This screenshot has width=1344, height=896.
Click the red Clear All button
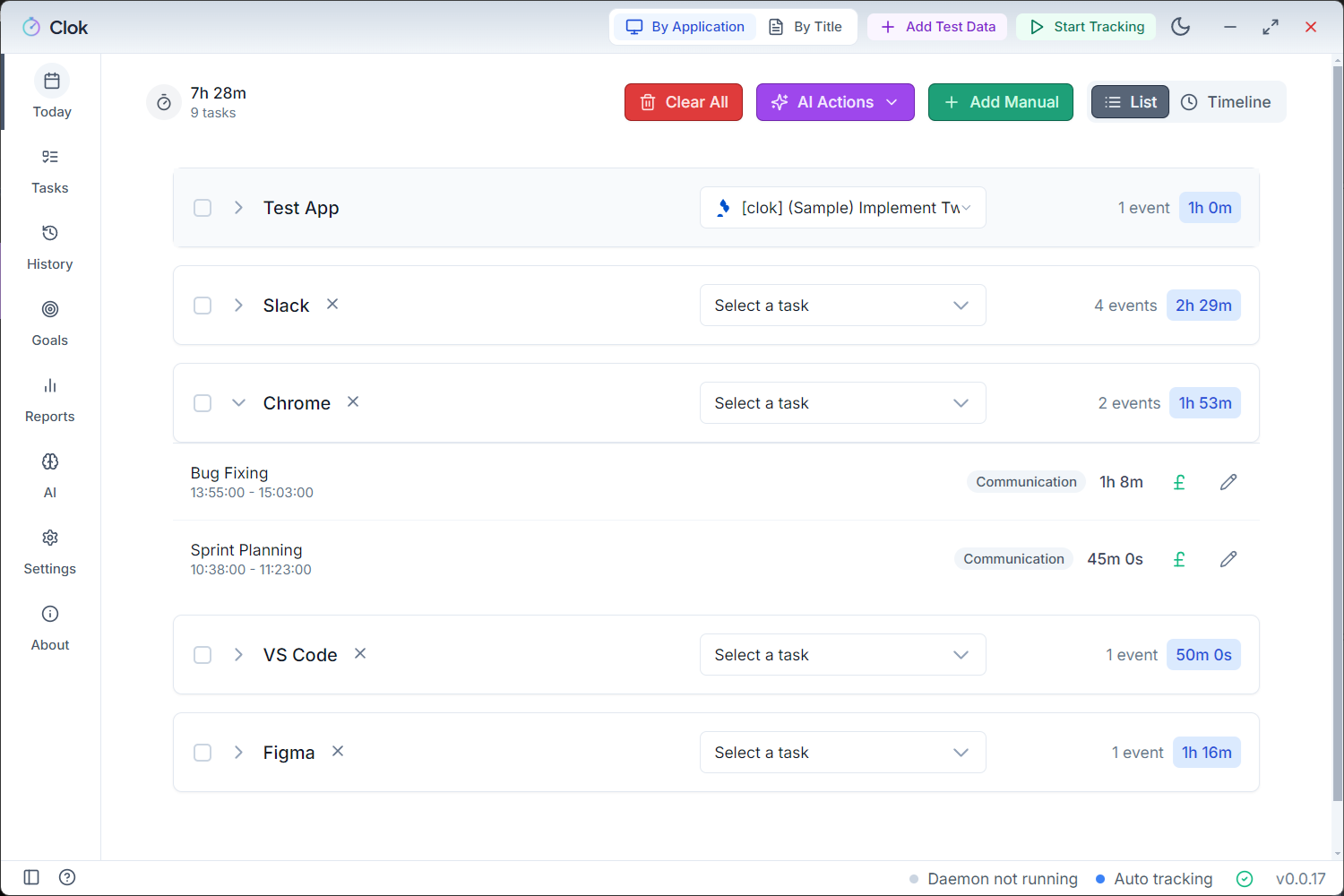[x=684, y=102]
